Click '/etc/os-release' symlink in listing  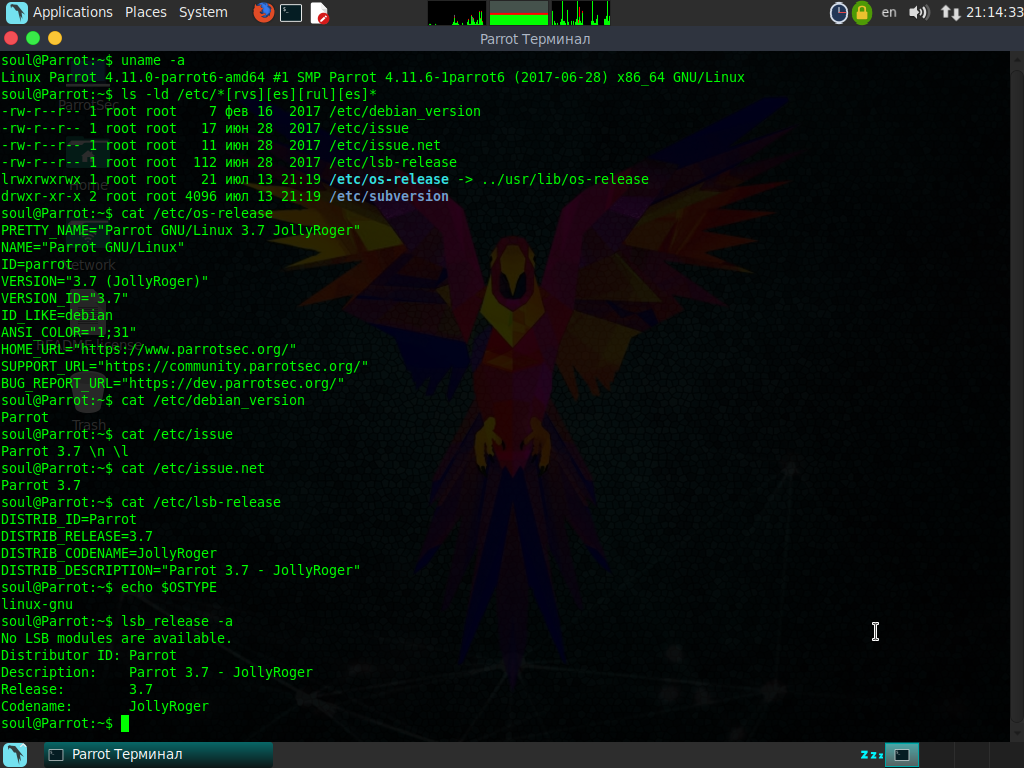click(389, 180)
